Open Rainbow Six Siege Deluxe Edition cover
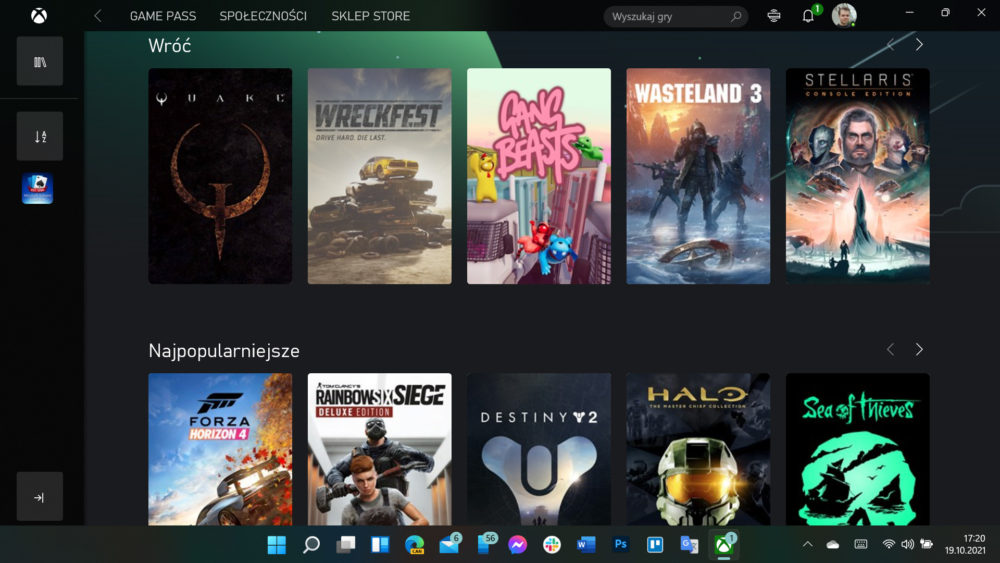The width and height of the screenshot is (1000, 563). [379, 450]
